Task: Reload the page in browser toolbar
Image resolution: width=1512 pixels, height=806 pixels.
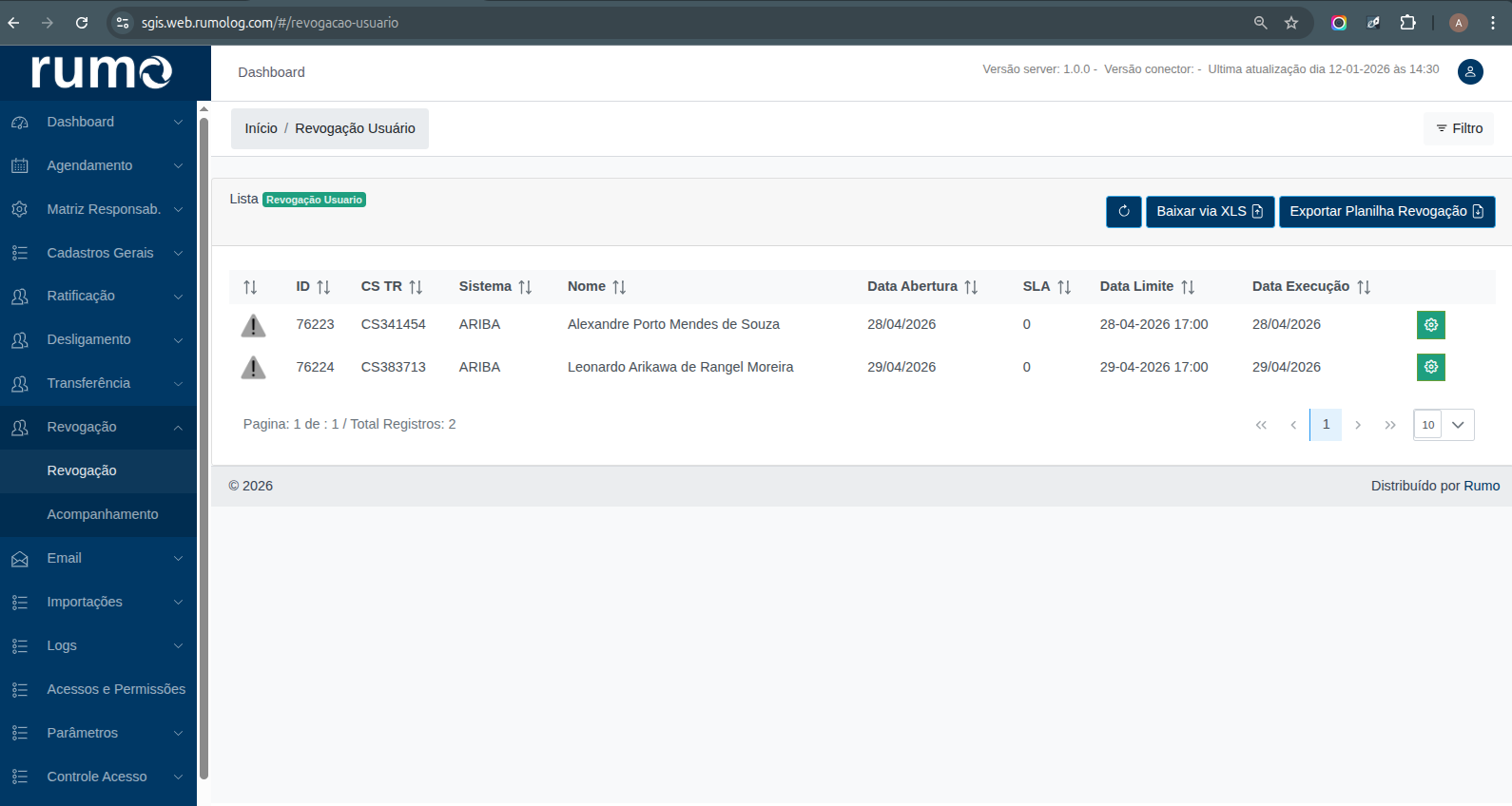Action: tap(82, 23)
